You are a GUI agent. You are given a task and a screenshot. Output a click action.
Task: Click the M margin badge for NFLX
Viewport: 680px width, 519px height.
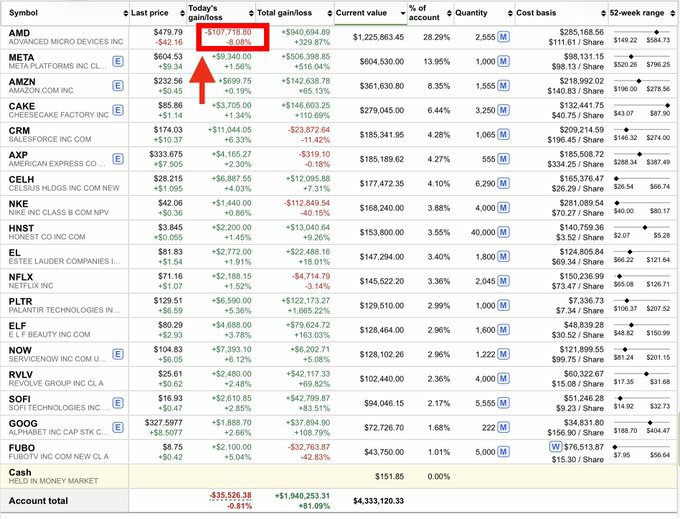(x=503, y=281)
